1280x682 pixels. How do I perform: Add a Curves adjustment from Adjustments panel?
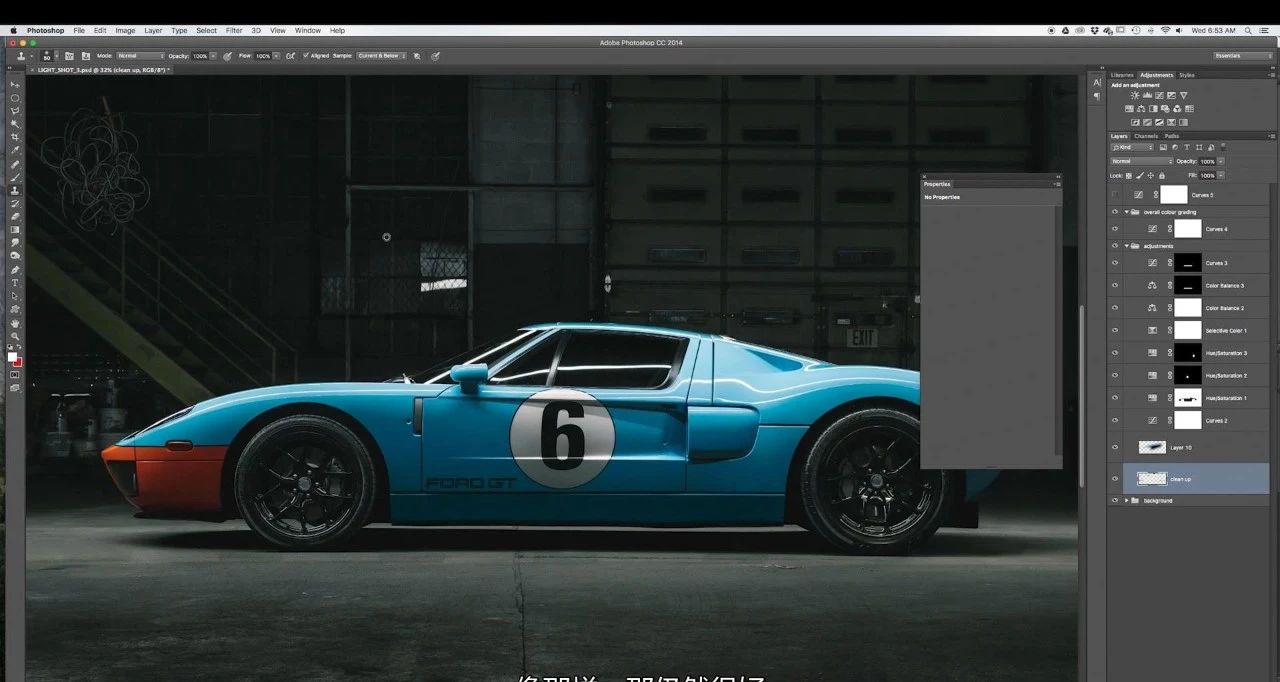coord(1159,95)
